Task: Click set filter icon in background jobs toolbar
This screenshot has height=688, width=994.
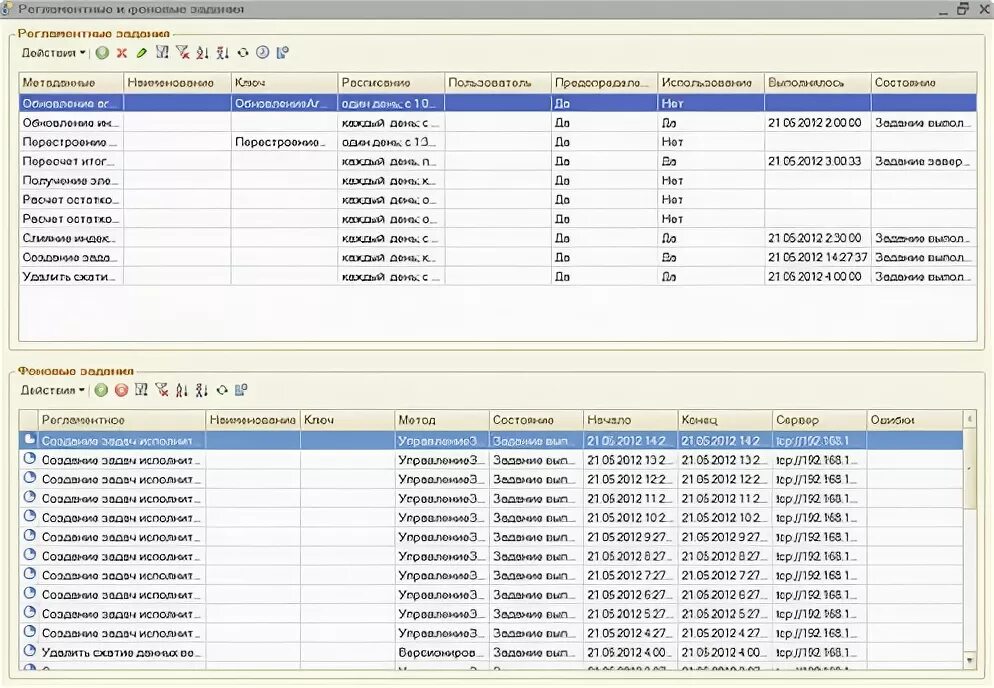Action: point(141,390)
